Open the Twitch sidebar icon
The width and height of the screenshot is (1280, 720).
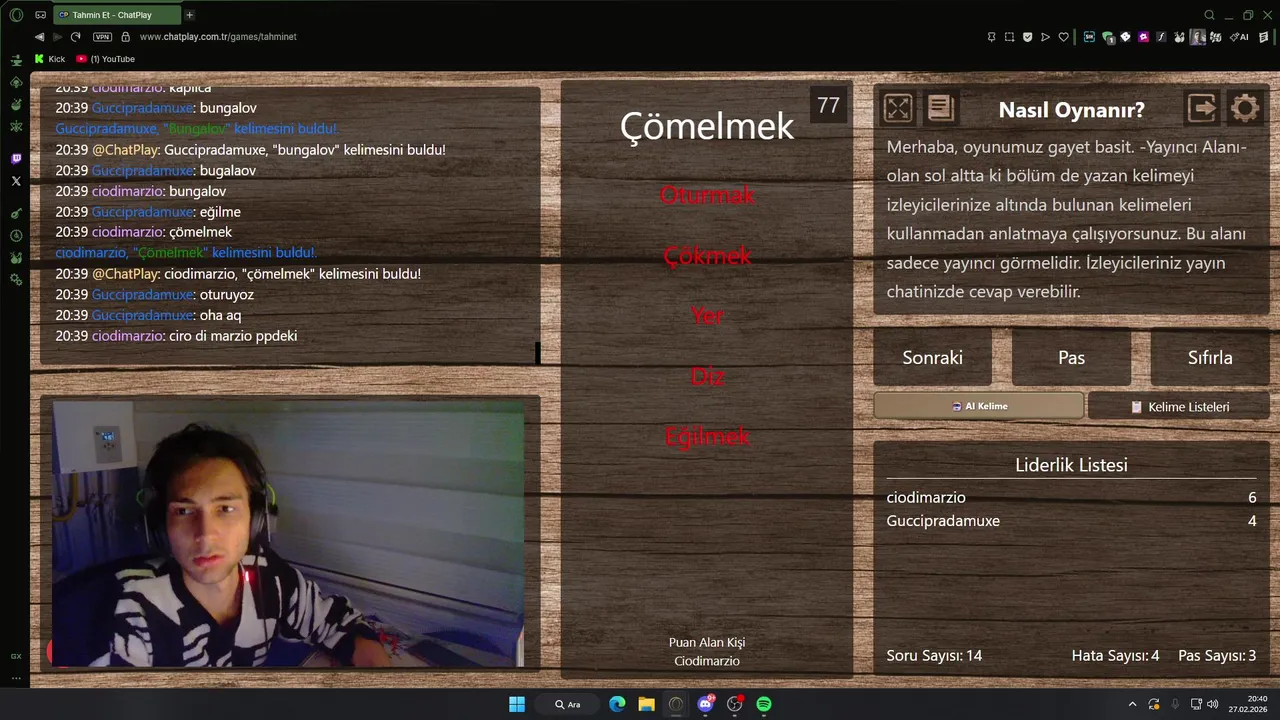pyautogui.click(x=16, y=159)
